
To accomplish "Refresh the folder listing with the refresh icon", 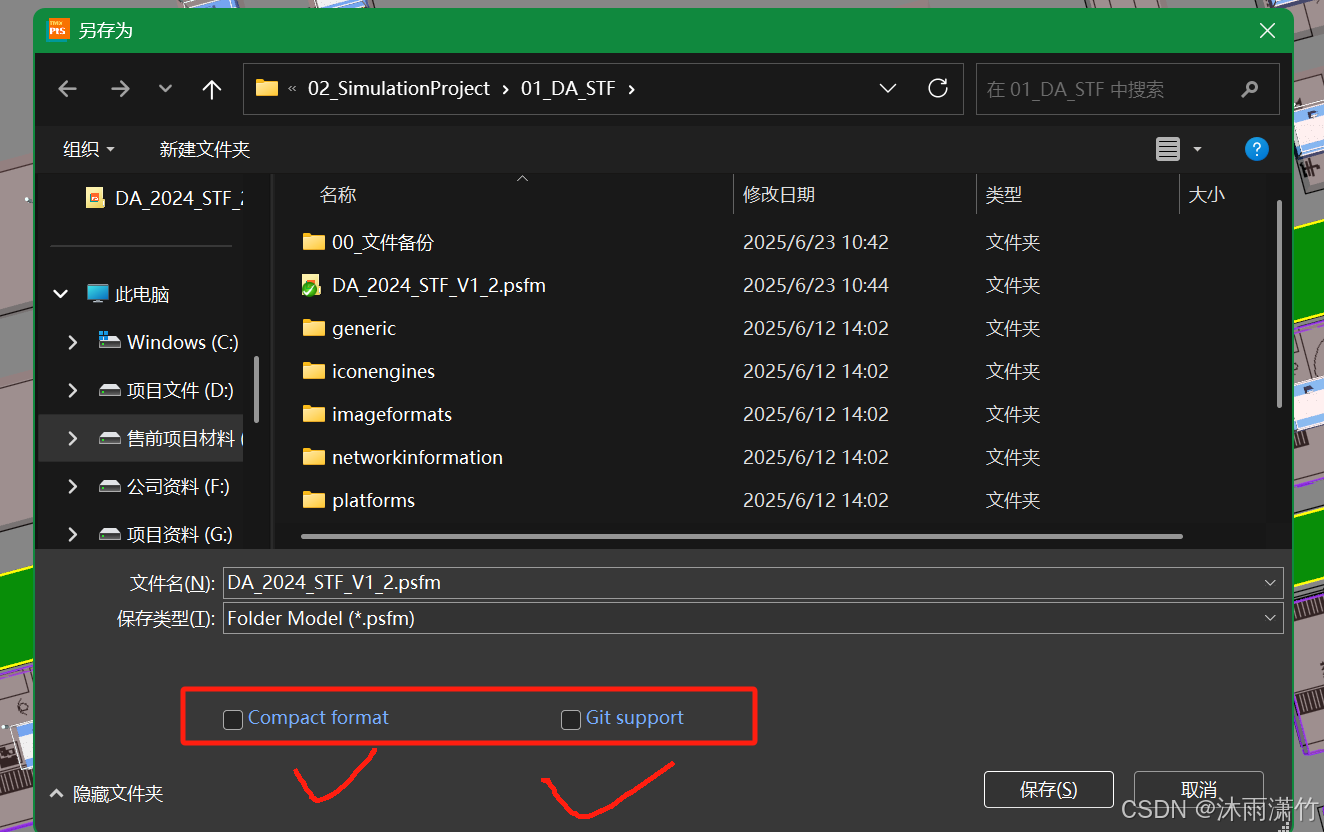I will (937, 88).
